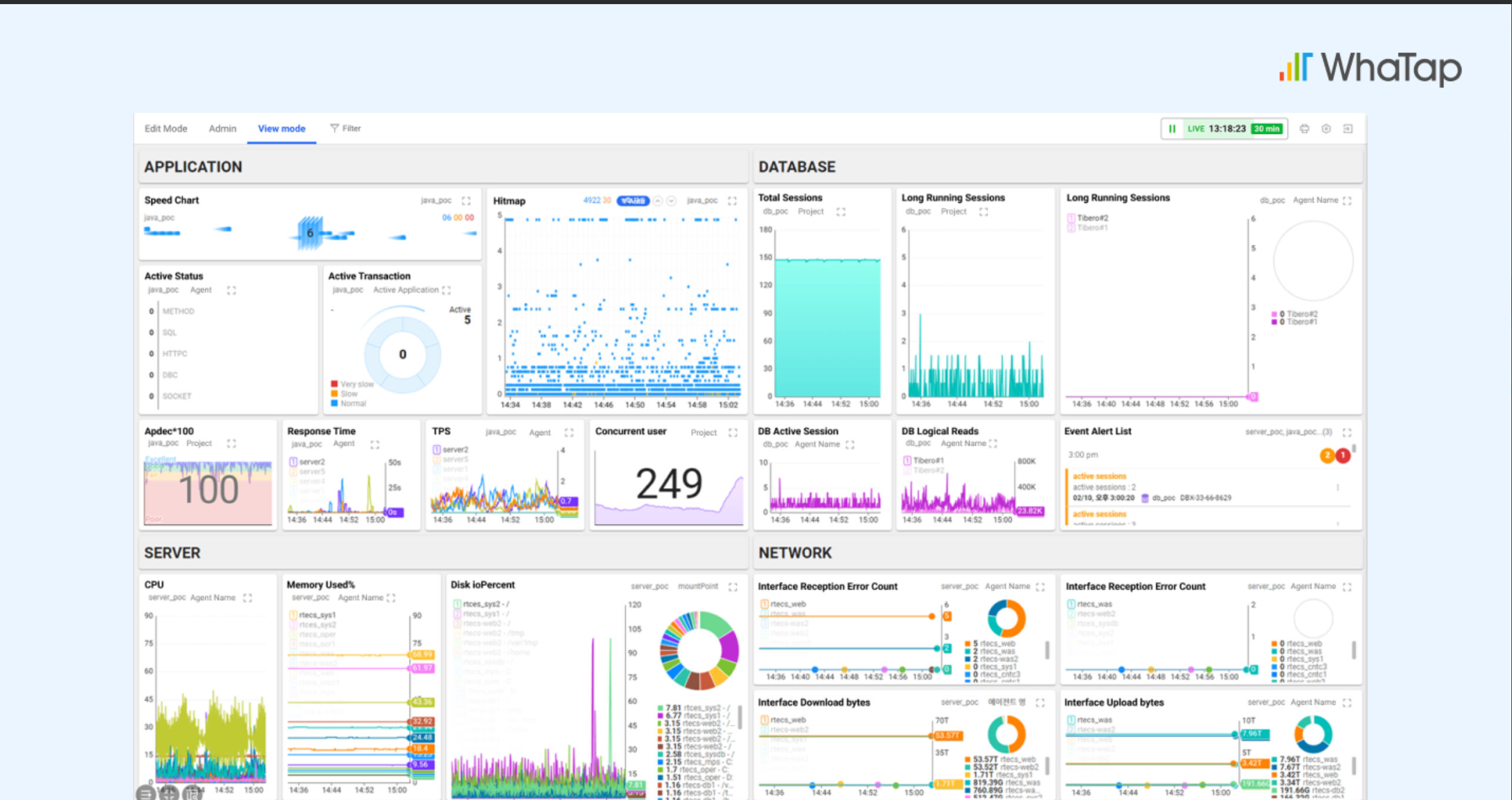Click the LIVE 13:18:23 time indicator

(x=1216, y=129)
